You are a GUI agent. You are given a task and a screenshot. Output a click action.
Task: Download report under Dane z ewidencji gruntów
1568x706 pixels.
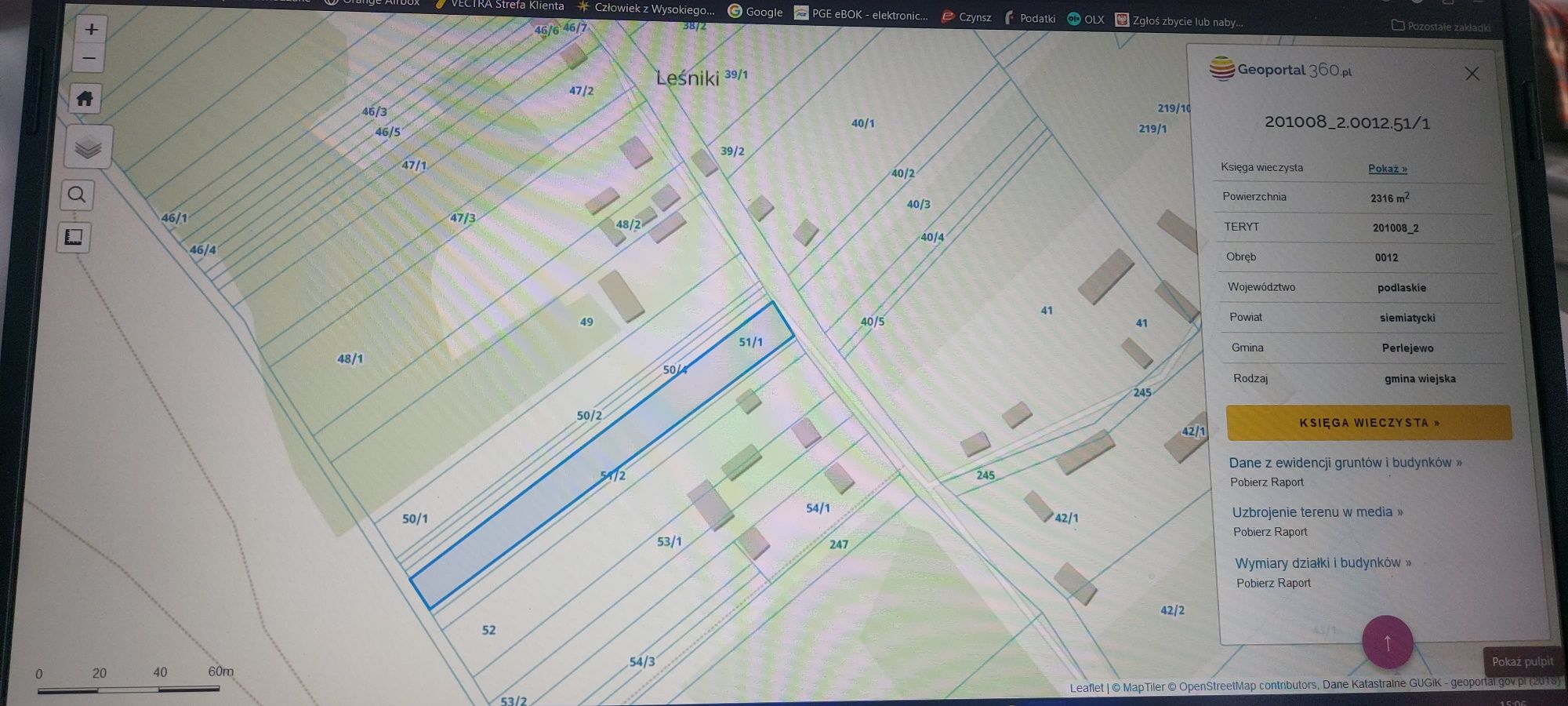point(1266,482)
